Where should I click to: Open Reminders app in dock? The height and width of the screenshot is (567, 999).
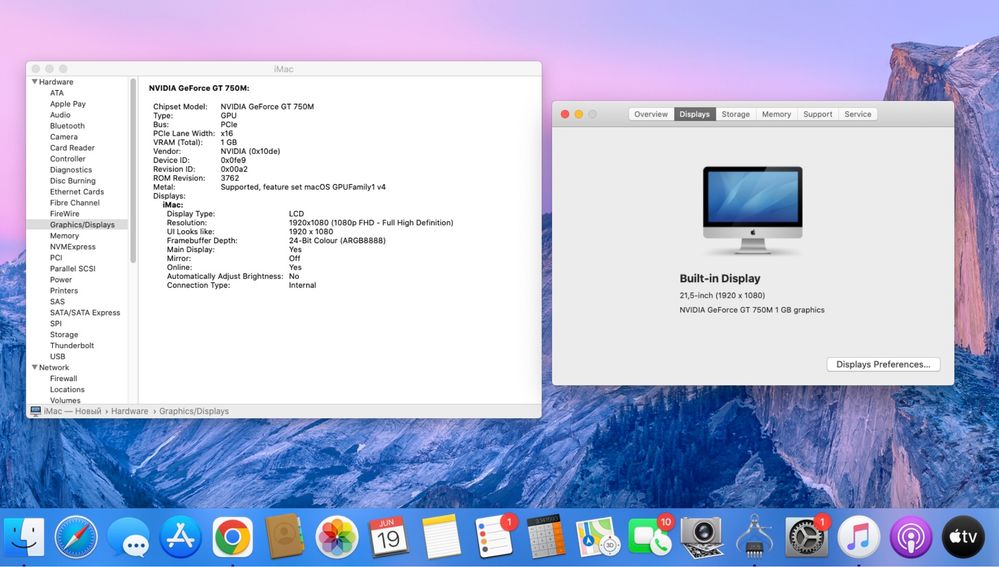tap(494, 537)
